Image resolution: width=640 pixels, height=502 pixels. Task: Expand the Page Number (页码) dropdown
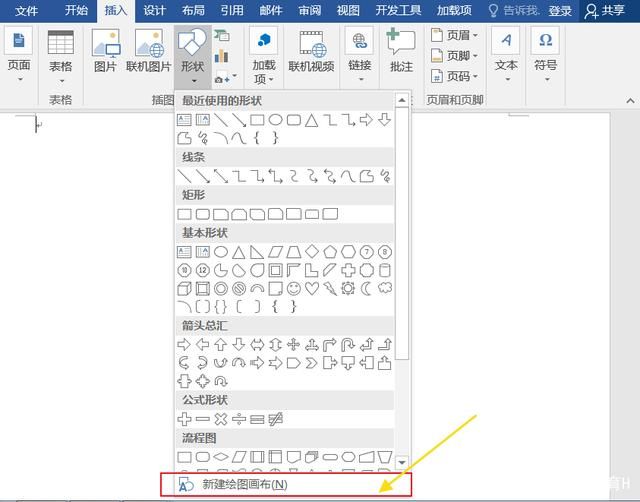pyautogui.click(x=454, y=76)
